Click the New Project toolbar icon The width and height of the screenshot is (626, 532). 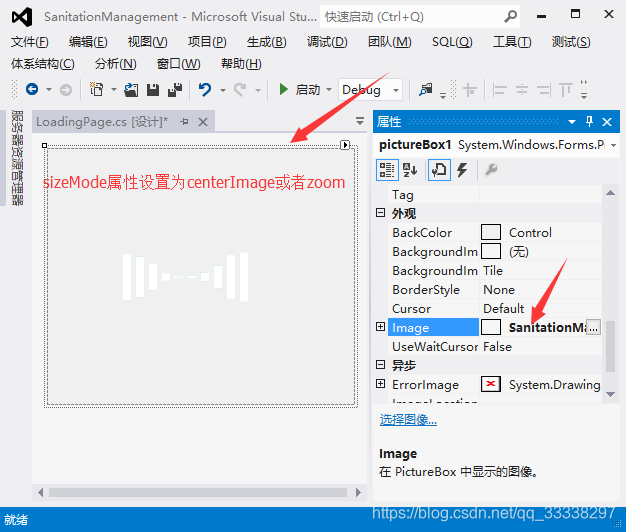click(96, 89)
